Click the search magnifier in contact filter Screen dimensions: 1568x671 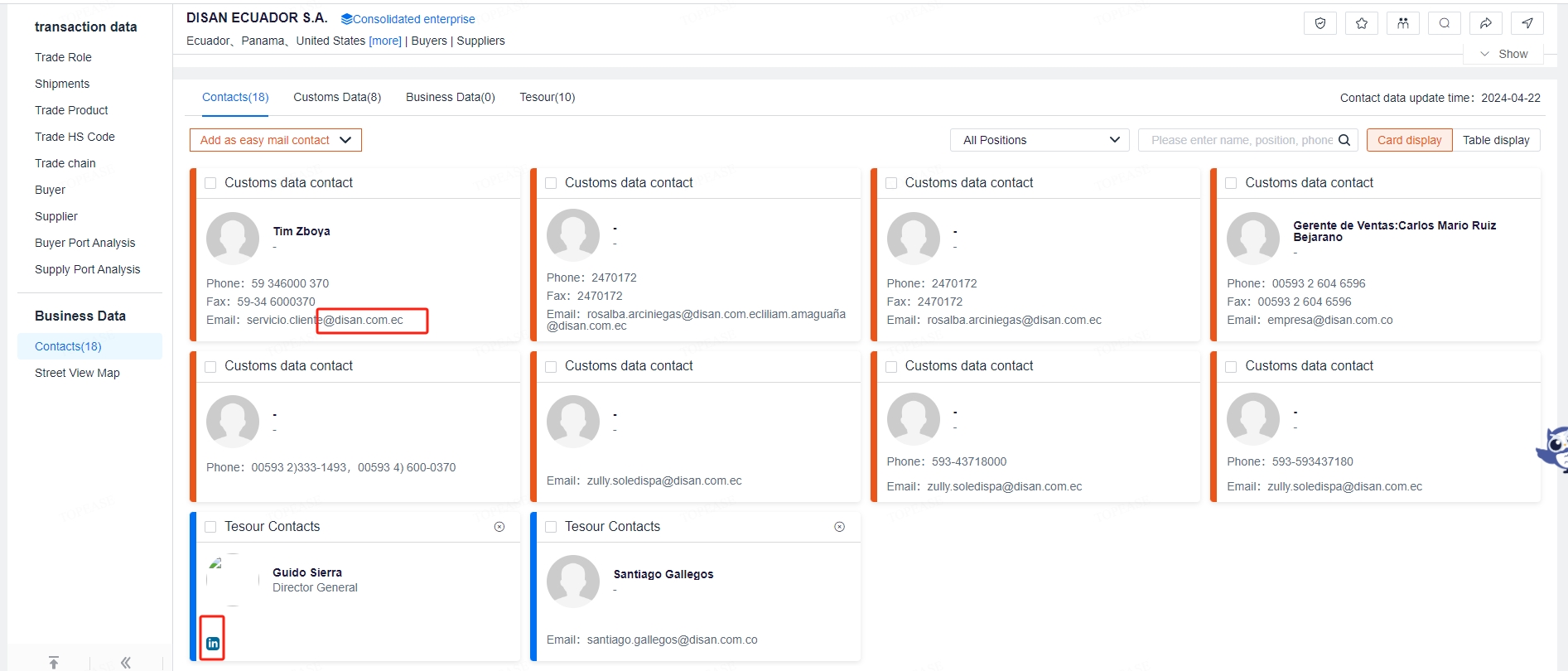(x=1344, y=140)
